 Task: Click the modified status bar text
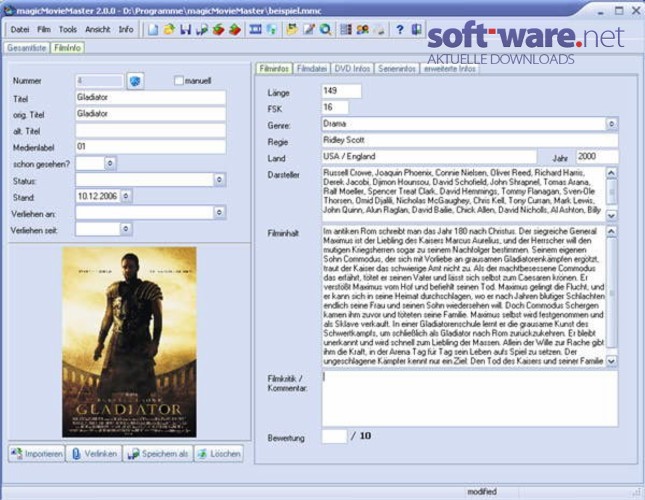[482, 492]
